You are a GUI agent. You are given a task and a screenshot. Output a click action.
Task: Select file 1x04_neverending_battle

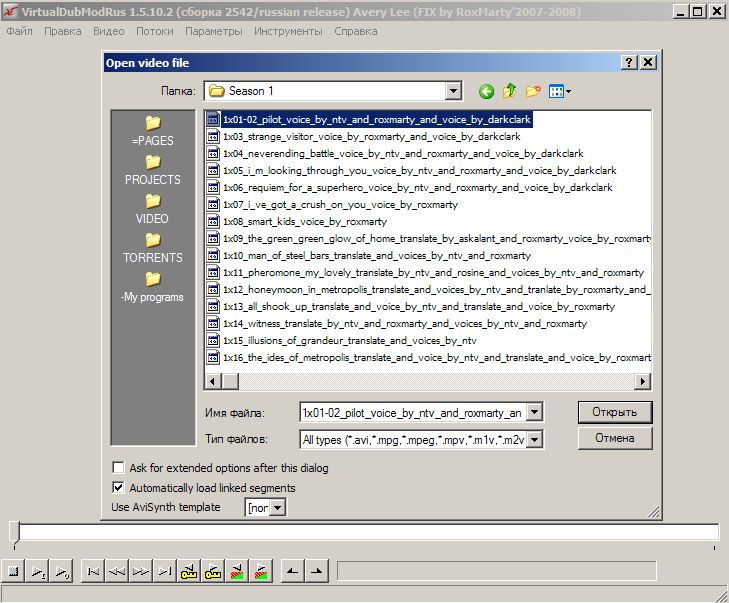click(x=403, y=153)
